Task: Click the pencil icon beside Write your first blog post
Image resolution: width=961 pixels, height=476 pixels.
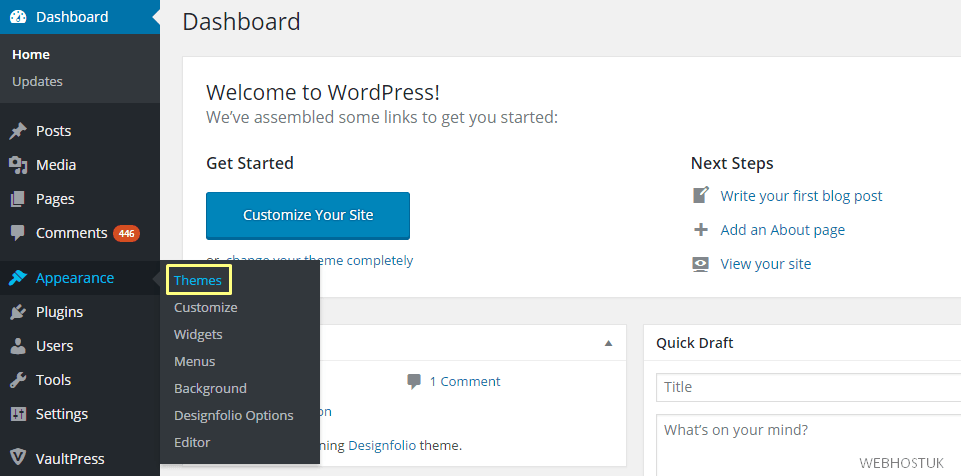Action: click(701, 195)
